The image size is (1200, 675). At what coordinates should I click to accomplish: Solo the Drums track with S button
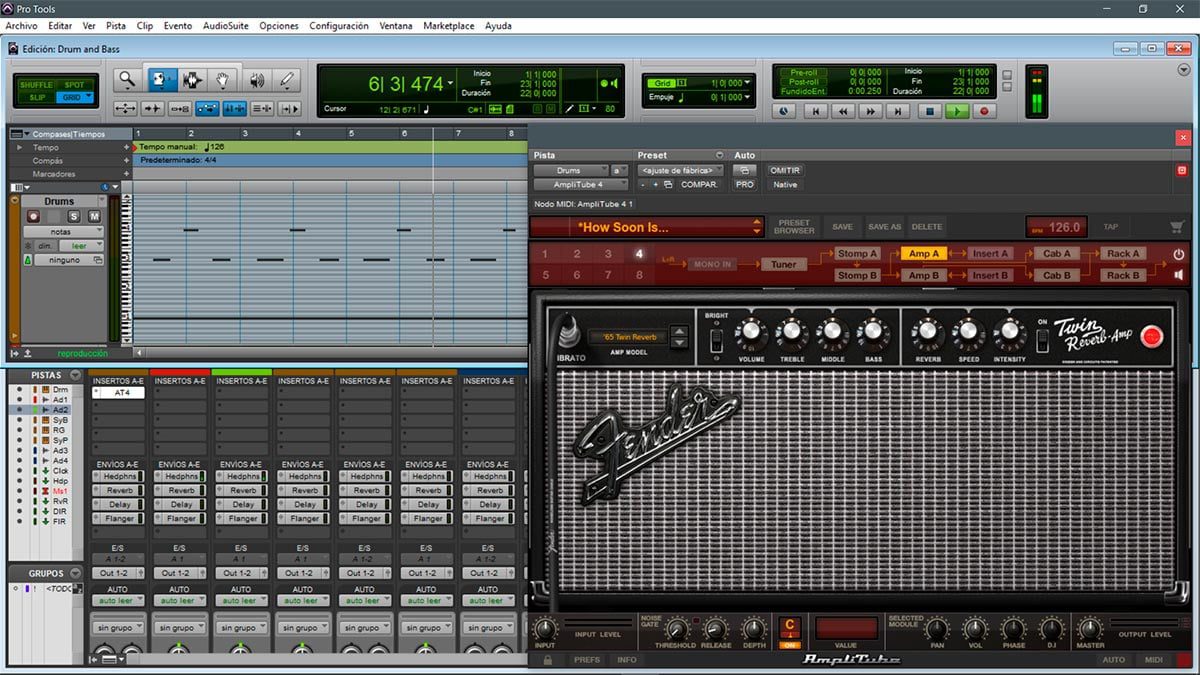(74, 216)
